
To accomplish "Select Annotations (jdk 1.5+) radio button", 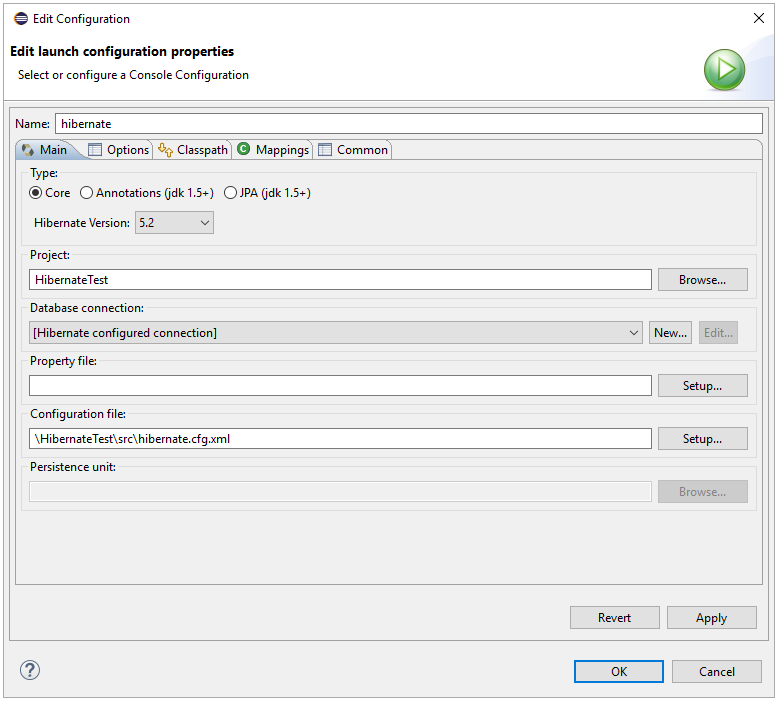I will tap(87, 193).
